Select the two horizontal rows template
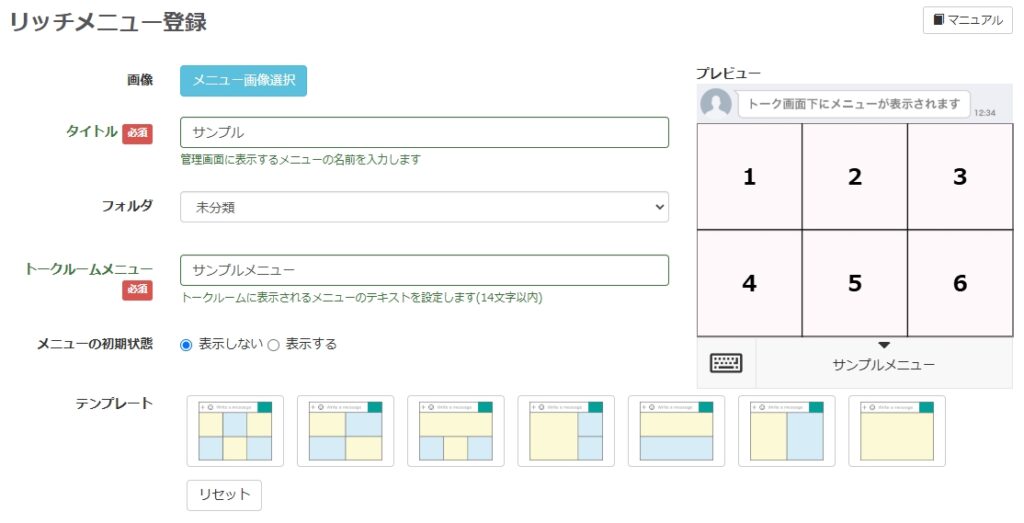This screenshot has width=1024, height=523. click(676, 431)
